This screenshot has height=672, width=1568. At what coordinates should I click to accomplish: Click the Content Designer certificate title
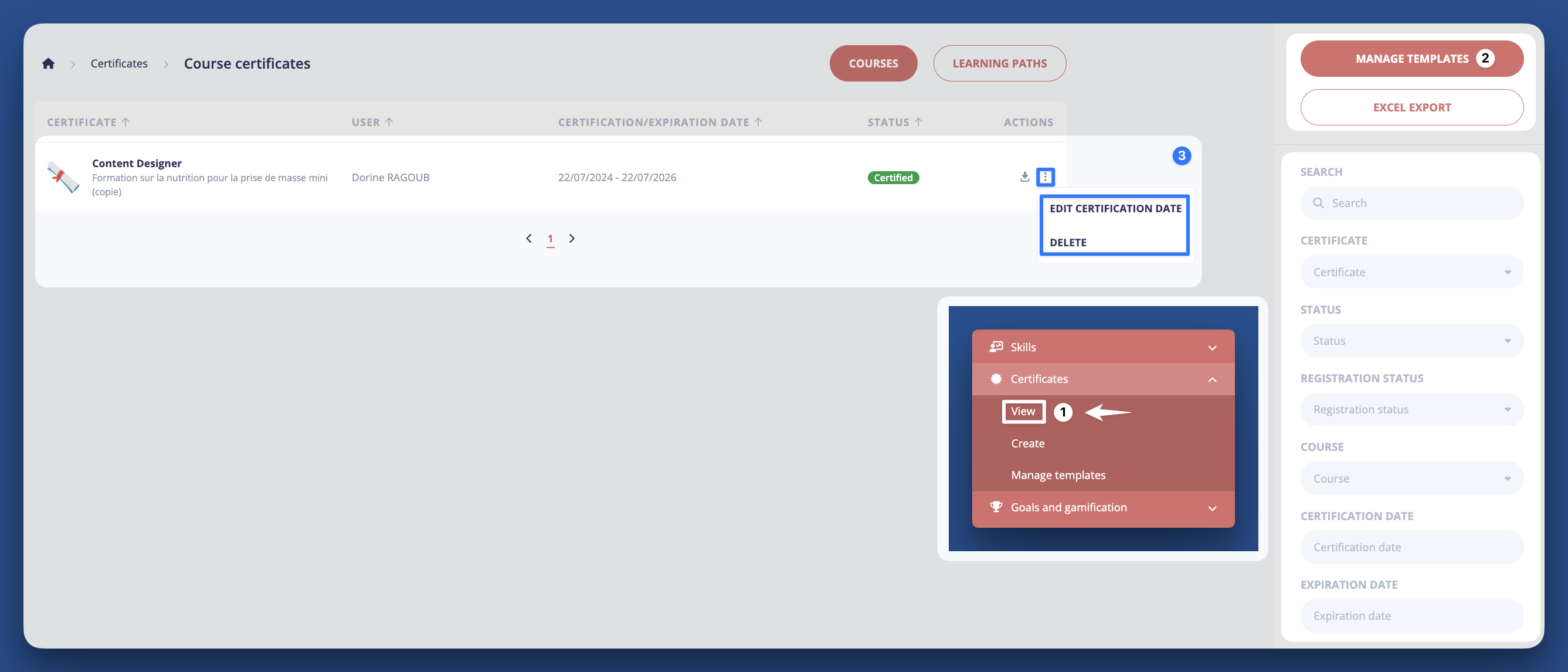pos(137,163)
